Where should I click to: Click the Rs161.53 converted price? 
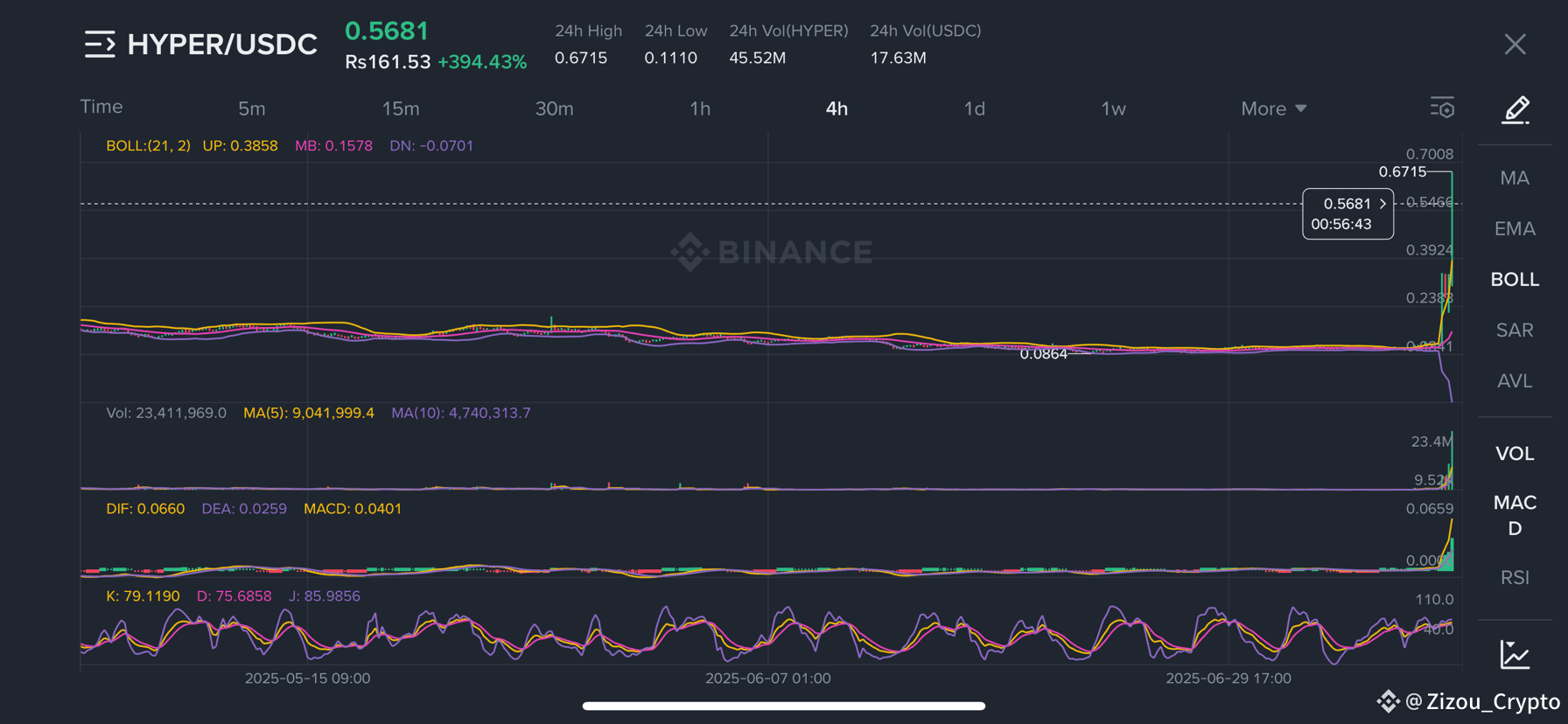click(388, 62)
